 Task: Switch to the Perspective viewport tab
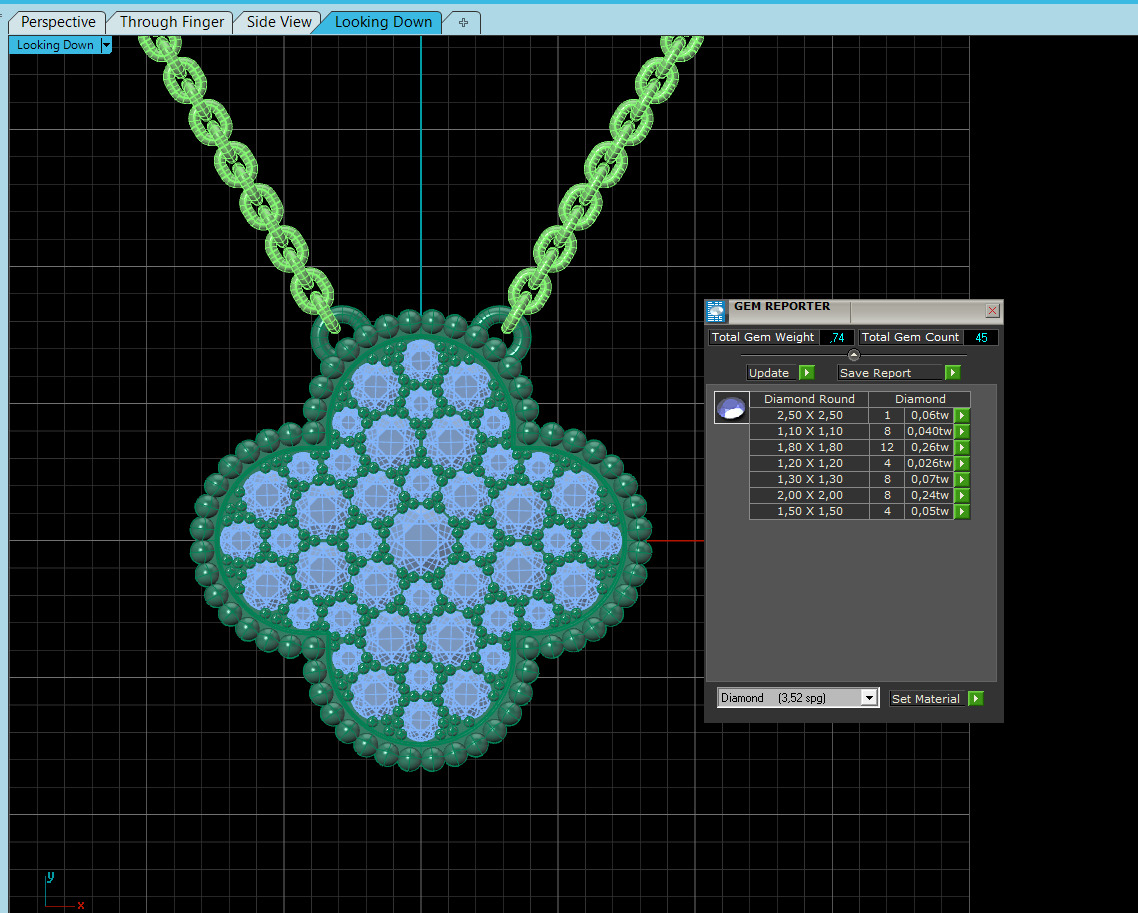coord(57,22)
